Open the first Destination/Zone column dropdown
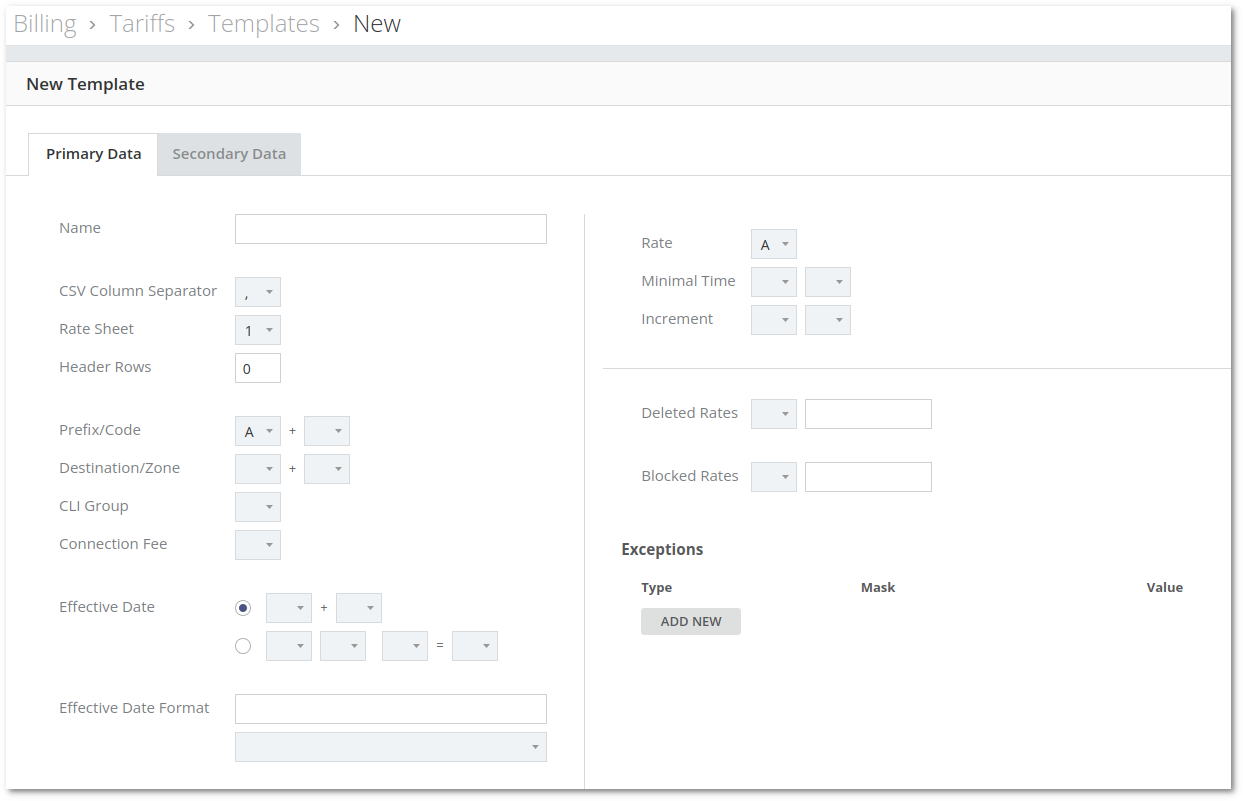The height and width of the screenshot is (801, 1243). (258, 469)
